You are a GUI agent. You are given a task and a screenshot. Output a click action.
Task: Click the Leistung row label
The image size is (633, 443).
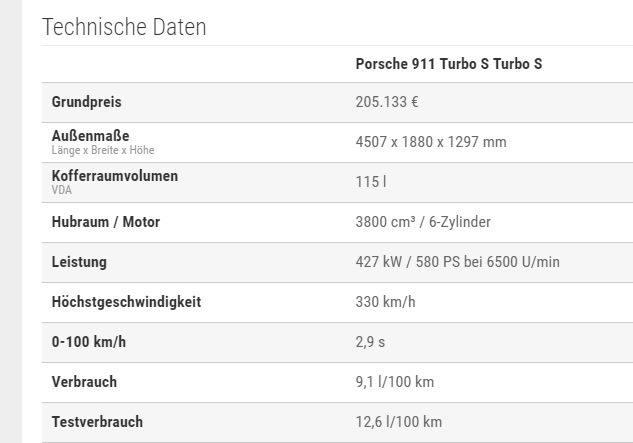[x=79, y=262]
